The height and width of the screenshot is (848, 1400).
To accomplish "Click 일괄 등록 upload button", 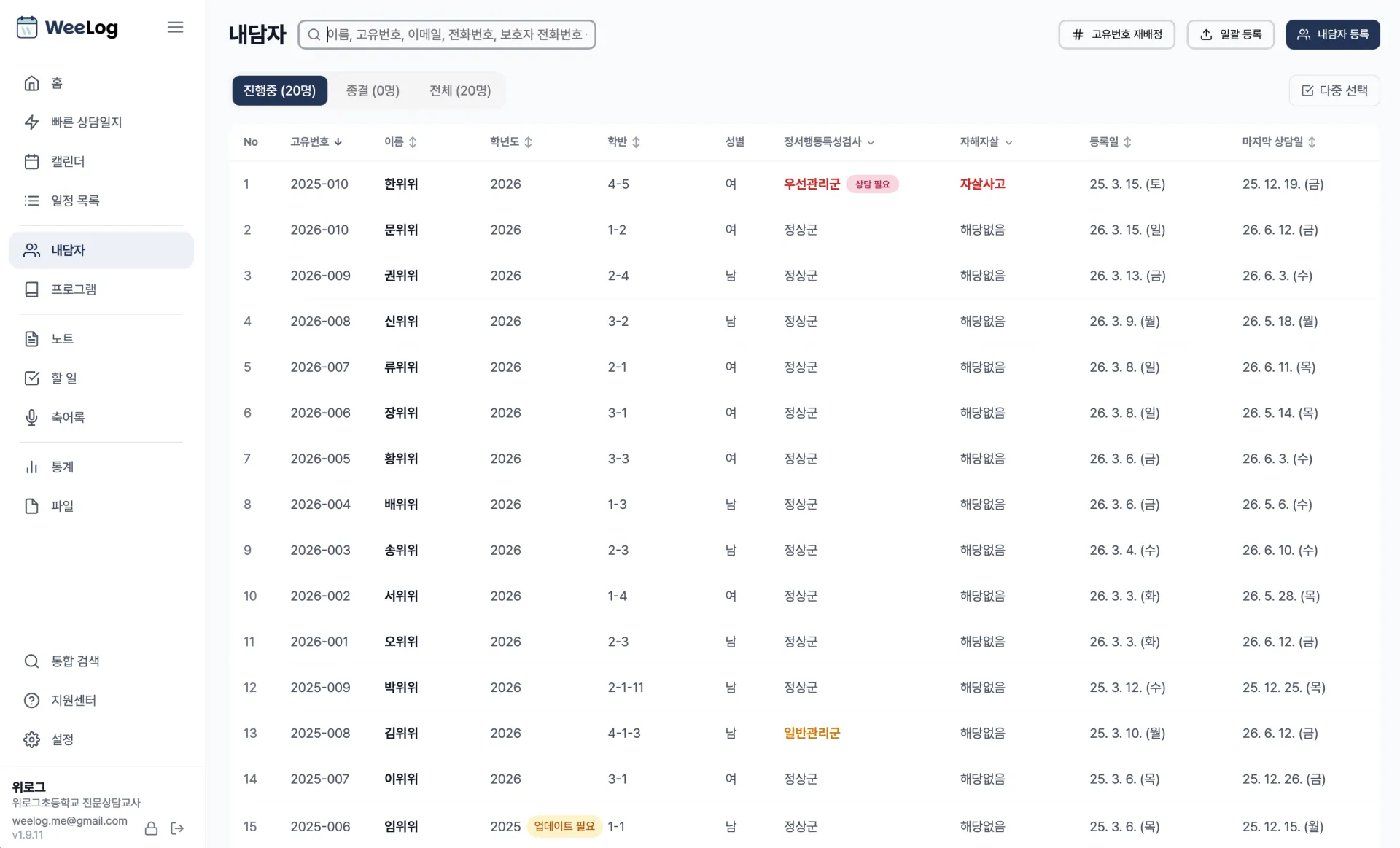I will (x=1230, y=34).
